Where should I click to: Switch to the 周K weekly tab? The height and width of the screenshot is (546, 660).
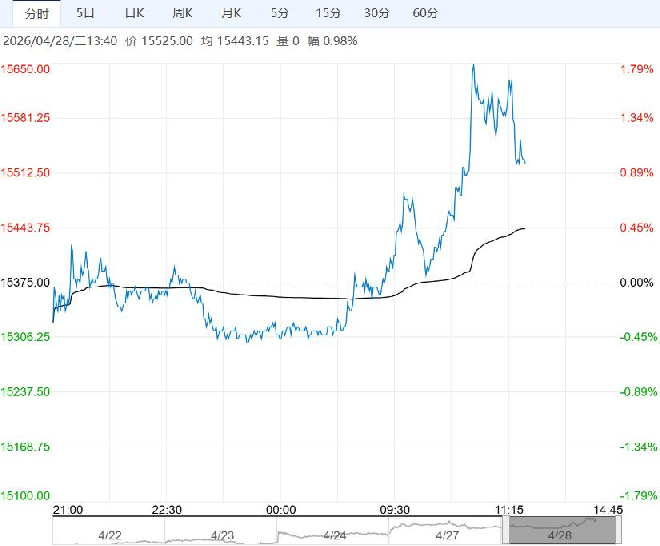coord(182,13)
